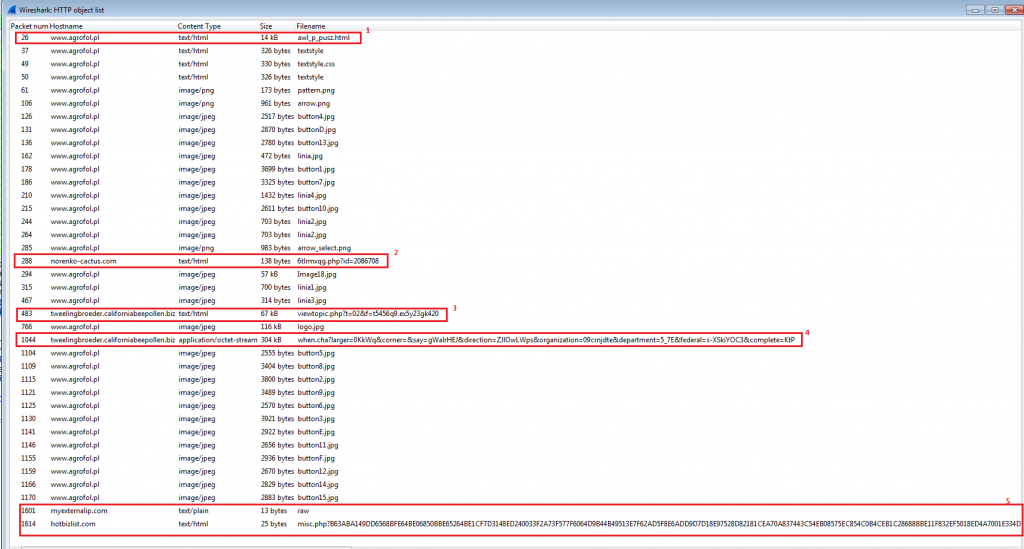Select the button5.jpg row

516,353
